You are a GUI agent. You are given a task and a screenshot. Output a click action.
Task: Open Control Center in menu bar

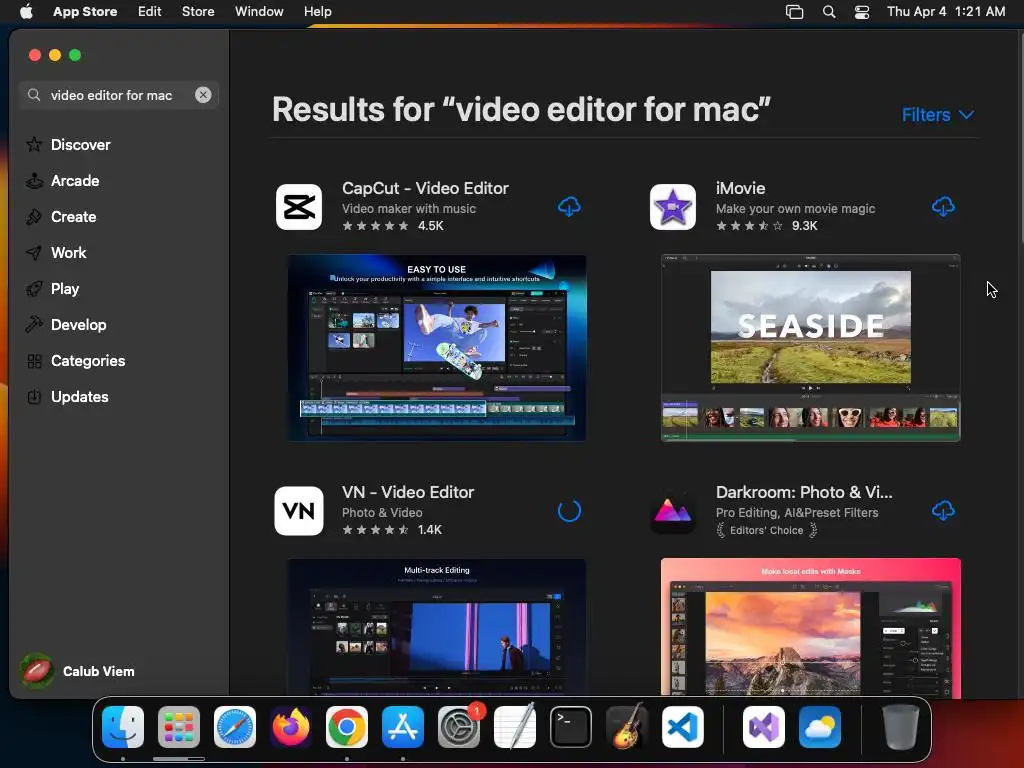pos(862,11)
